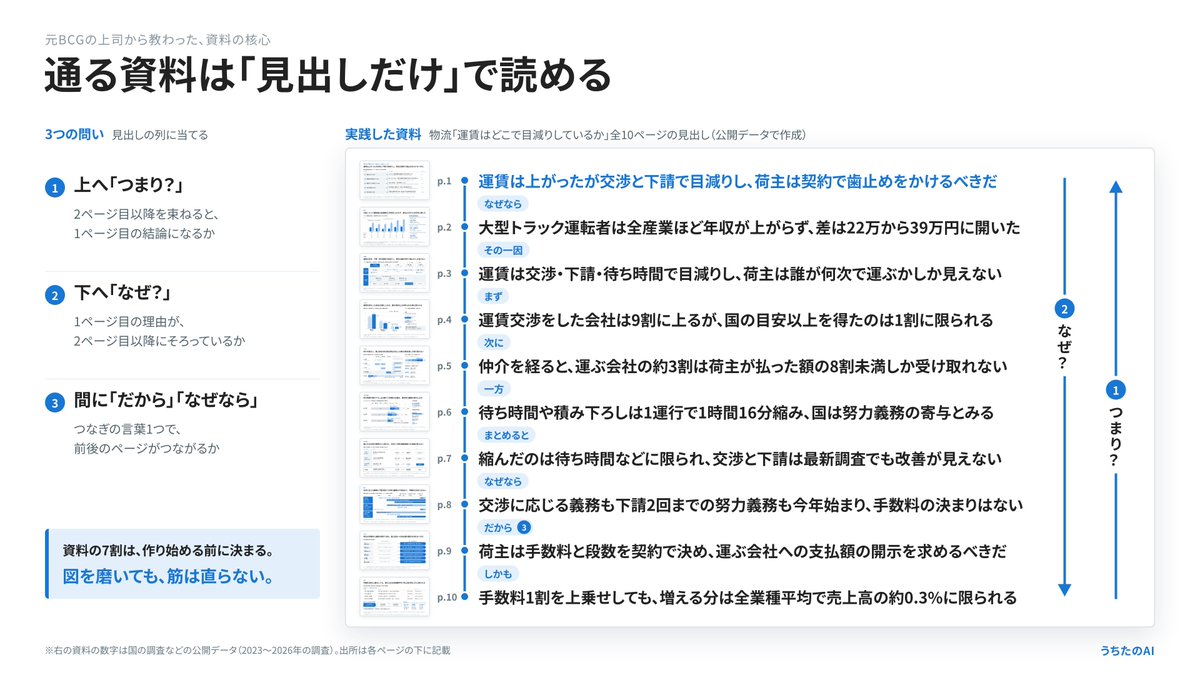The width and height of the screenshot is (1200, 675).
Task: Click the 'しかも' connector pill
Action: 497,574
